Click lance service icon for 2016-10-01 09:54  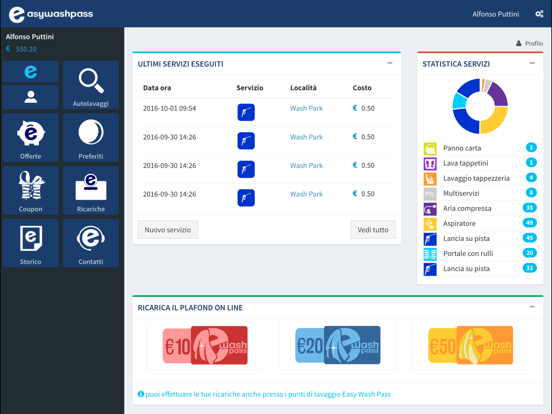[x=246, y=112]
